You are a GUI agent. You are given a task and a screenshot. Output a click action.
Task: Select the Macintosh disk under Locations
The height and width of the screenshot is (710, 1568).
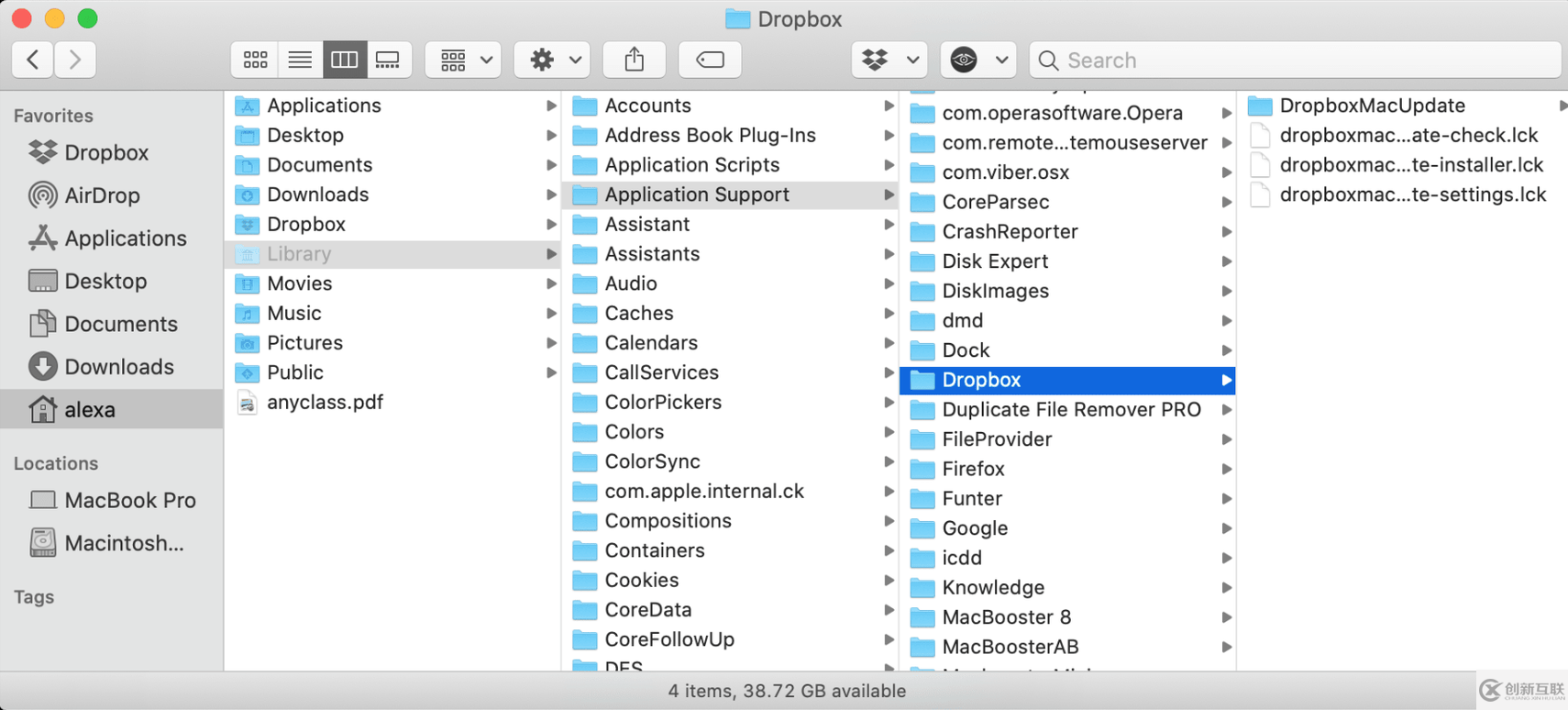click(x=112, y=543)
